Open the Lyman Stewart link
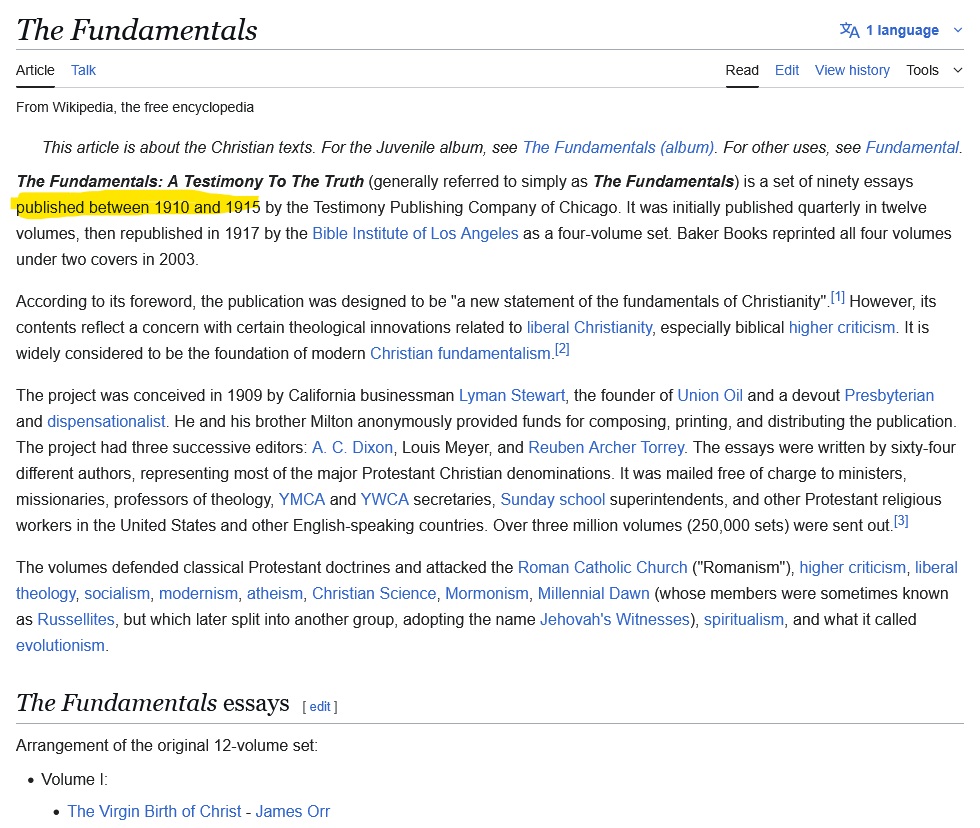Screen dimensions: 980x828 [x=512, y=396]
